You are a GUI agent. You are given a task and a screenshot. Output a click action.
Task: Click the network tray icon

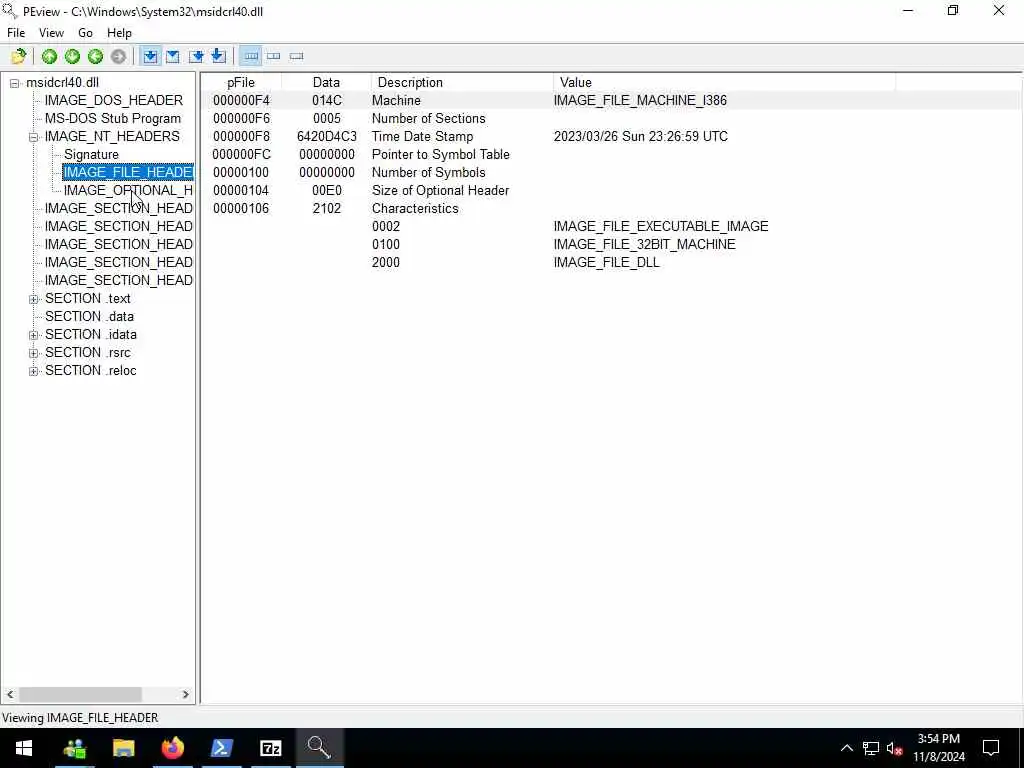tap(871, 748)
